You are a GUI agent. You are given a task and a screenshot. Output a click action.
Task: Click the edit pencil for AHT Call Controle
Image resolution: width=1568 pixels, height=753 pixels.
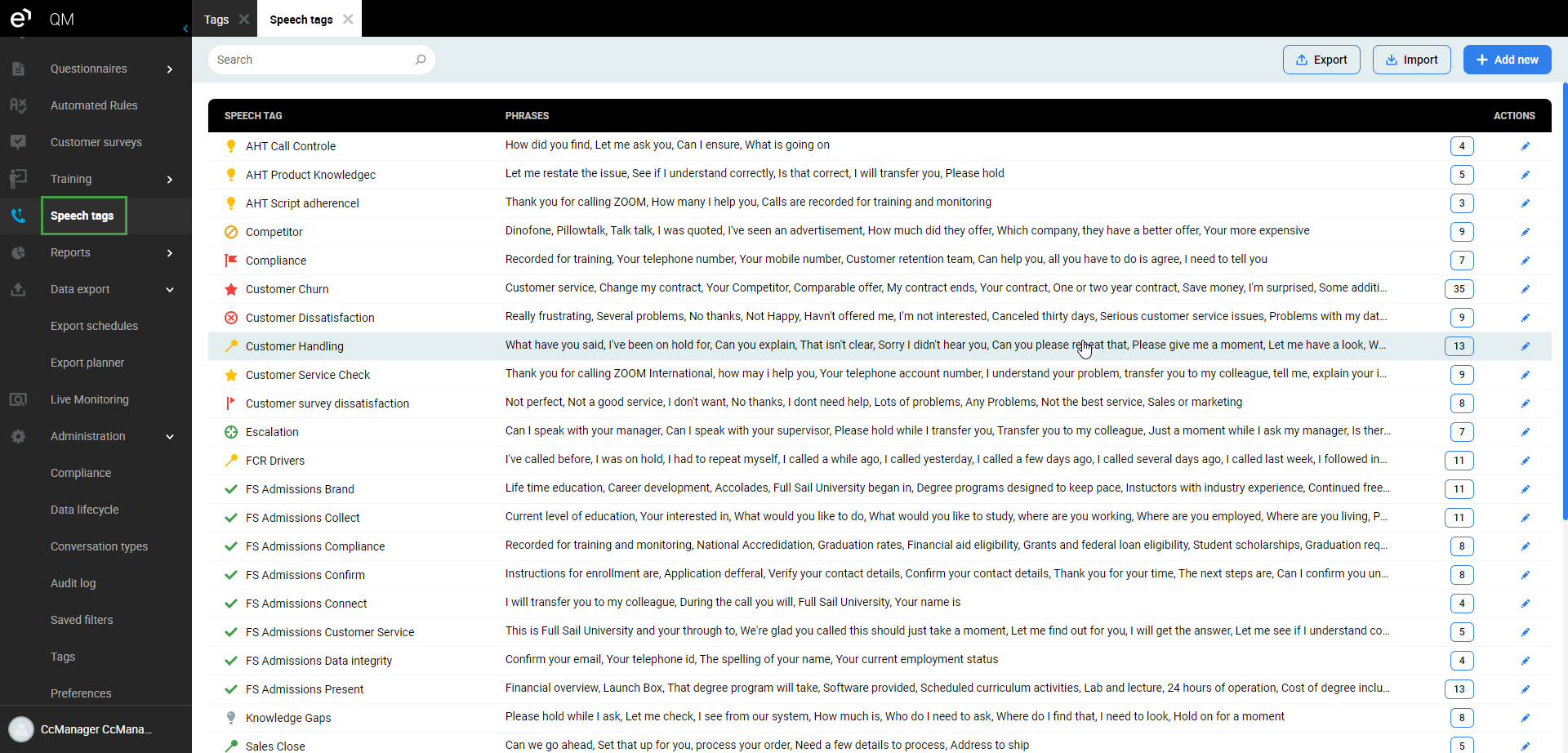1525,146
